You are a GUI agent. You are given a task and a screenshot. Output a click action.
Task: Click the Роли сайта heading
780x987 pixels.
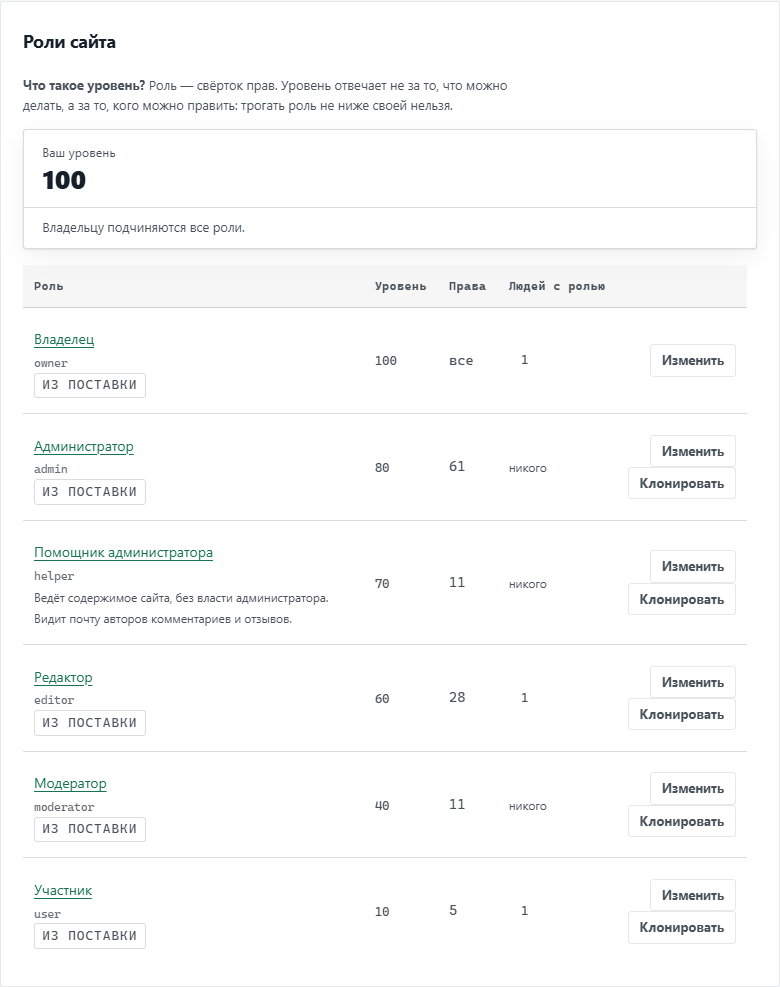click(69, 42)
